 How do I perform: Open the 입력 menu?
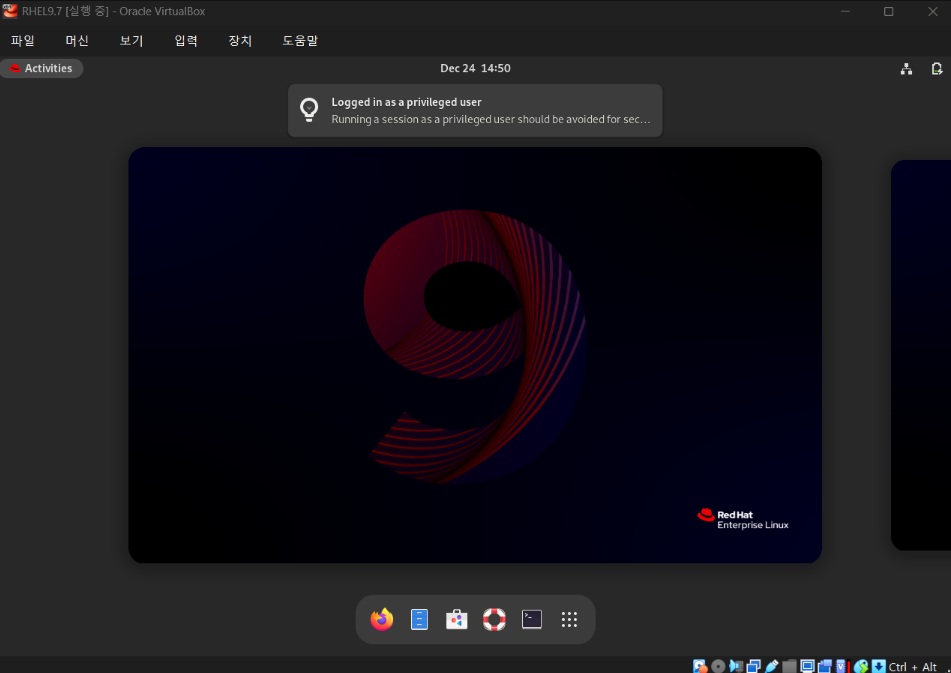click(186, 41)
